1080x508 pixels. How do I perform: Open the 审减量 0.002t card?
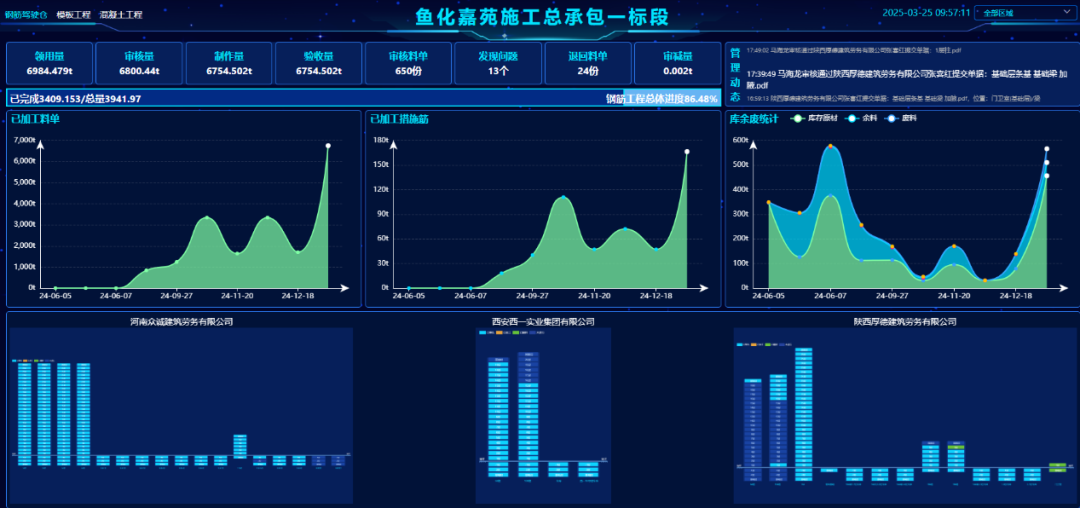[678, 63]
